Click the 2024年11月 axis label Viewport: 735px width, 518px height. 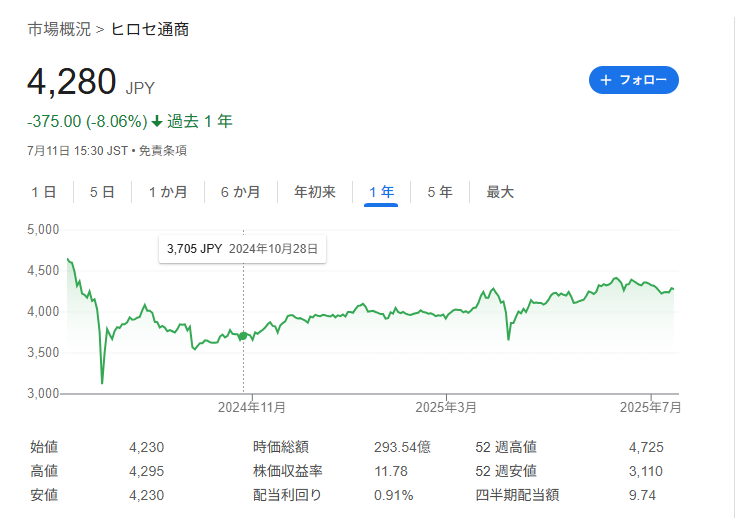[x=252, y=407]
